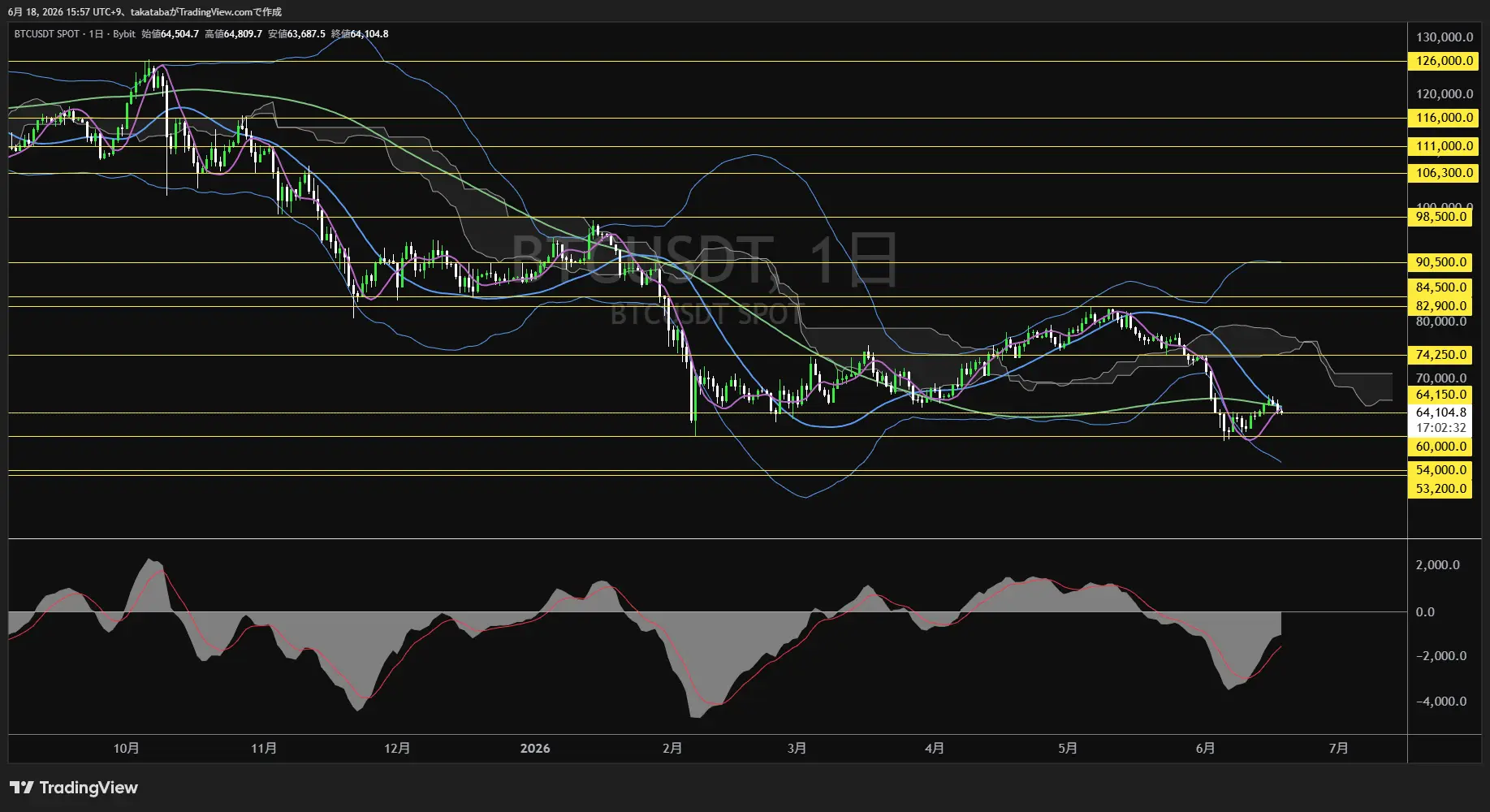Click the −2,000.0 indicator axis value
1490x812 pixels.
[x=1440, y=656]
